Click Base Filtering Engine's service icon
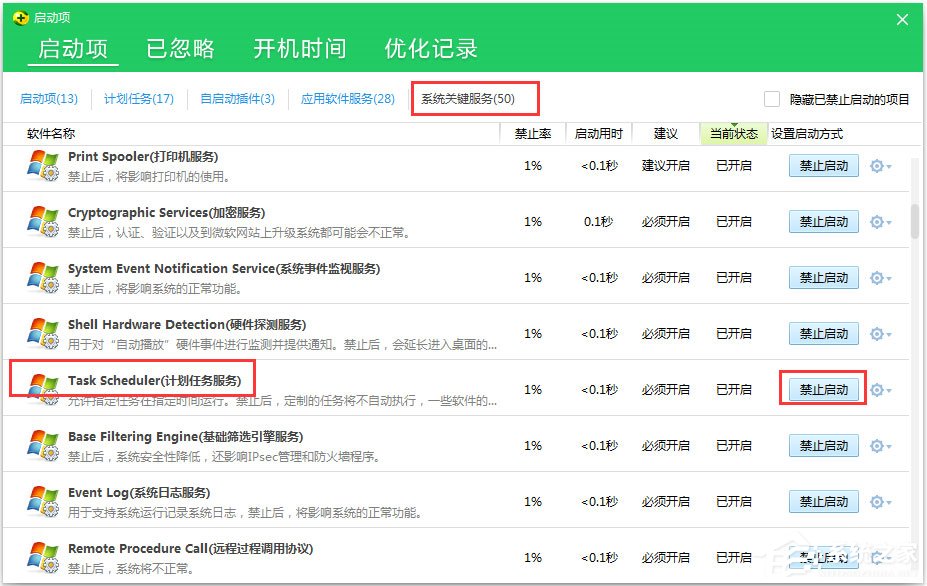 point(41,445)
